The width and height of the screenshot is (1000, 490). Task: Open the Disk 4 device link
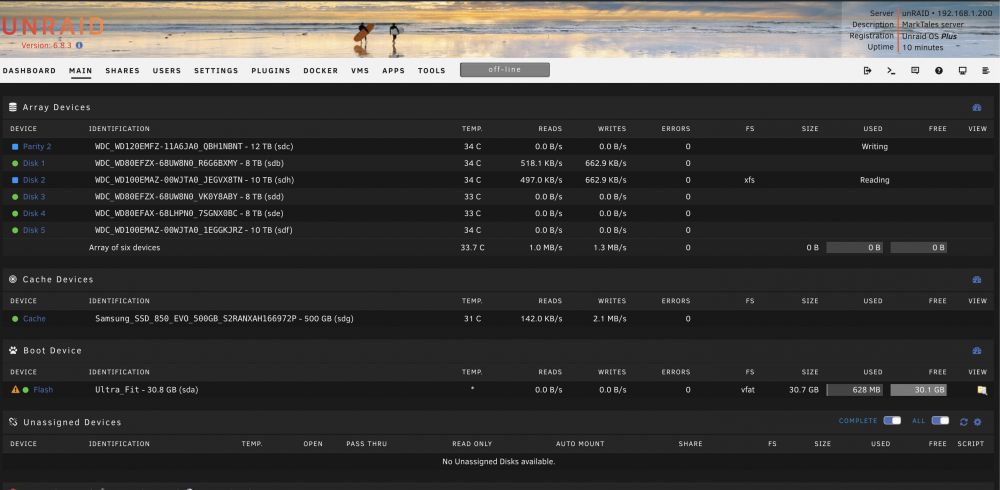coord(34,213)
